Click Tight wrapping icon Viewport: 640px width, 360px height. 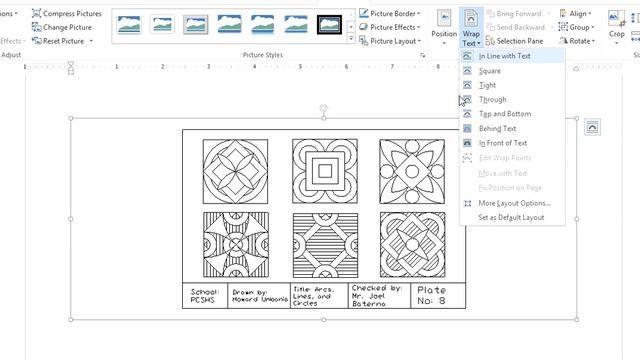467,85
